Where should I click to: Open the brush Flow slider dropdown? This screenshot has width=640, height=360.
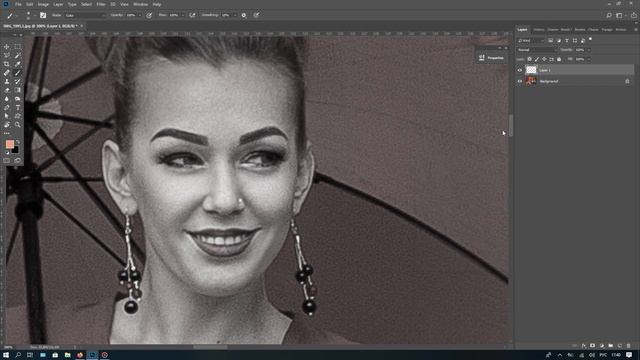click(182, 15)
